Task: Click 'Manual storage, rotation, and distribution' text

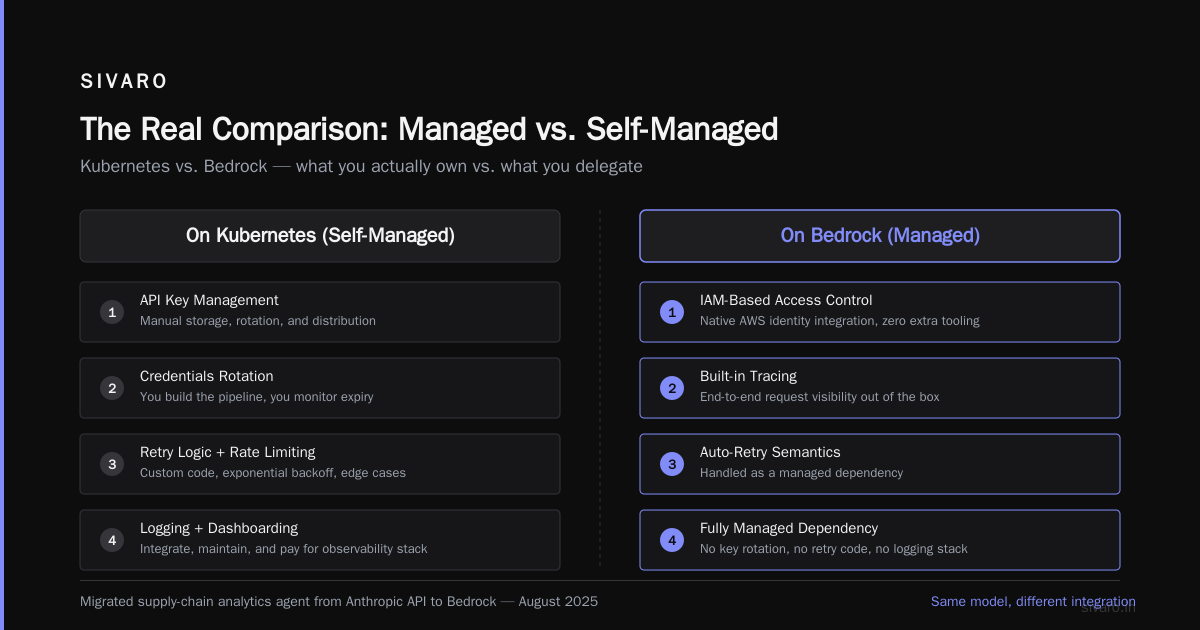Action: [x=258, y=321]
